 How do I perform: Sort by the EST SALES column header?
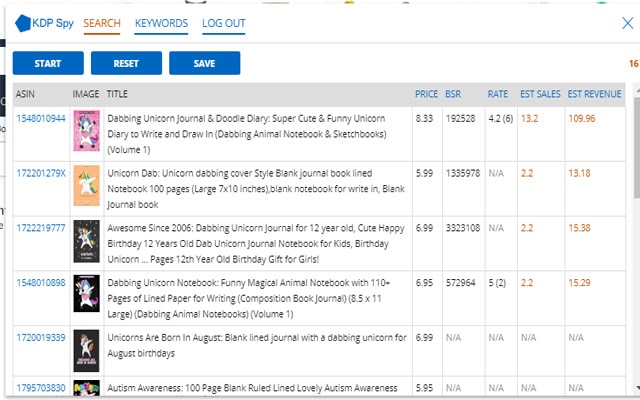tap(540, 94)
